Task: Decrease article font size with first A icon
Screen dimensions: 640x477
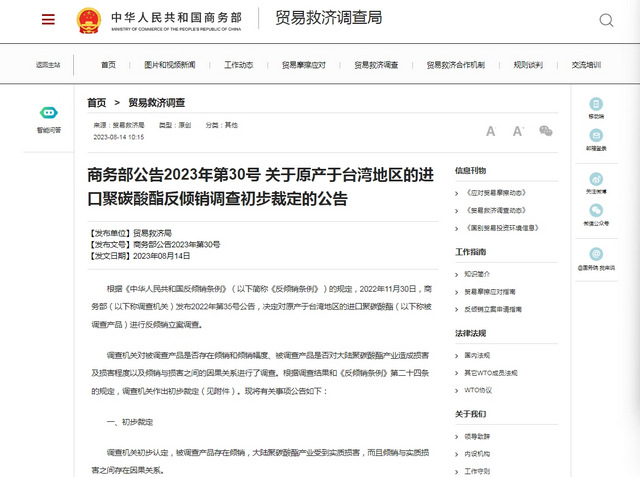Action: point(491,131)
